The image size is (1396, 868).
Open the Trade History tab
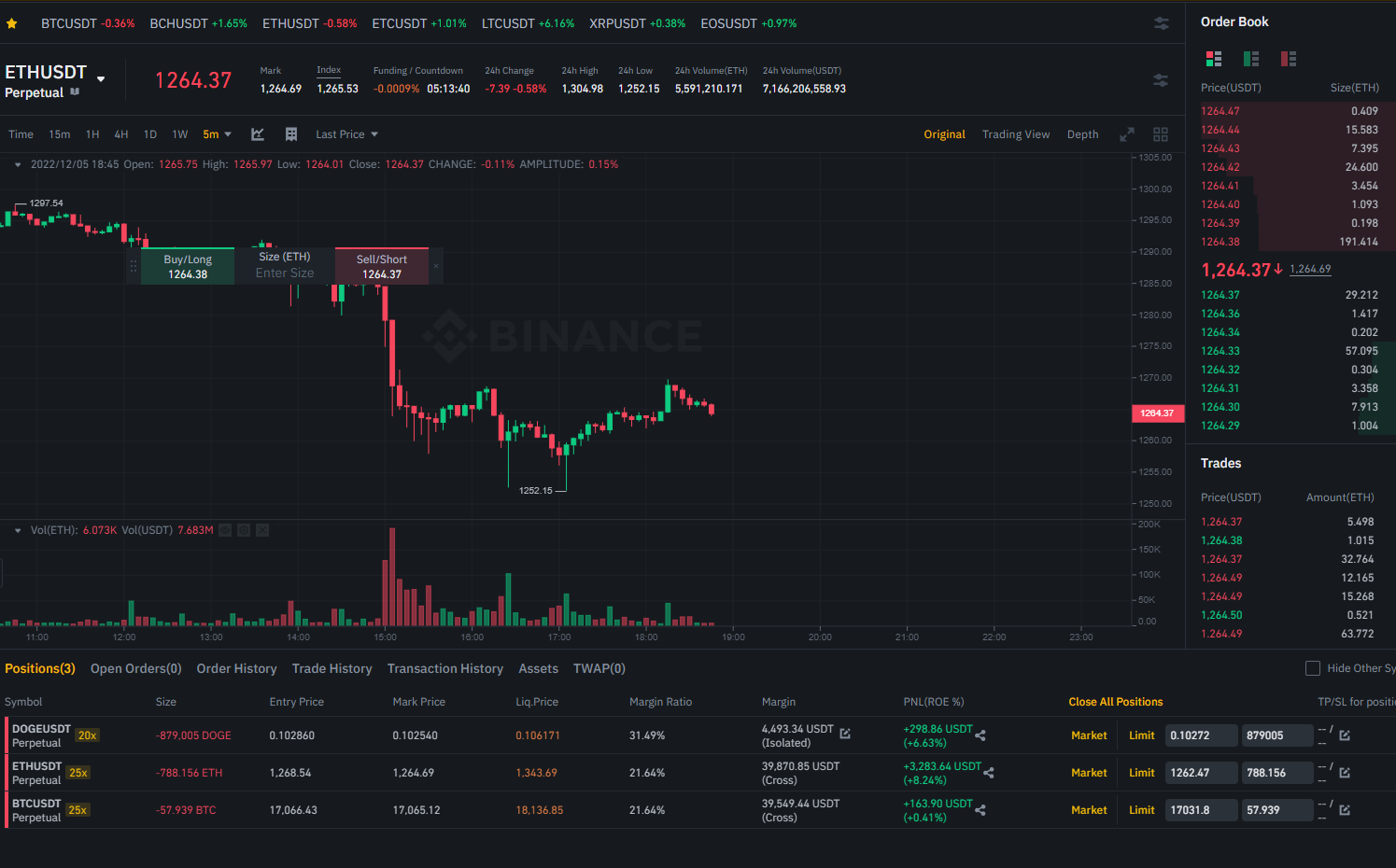point(331,668)
